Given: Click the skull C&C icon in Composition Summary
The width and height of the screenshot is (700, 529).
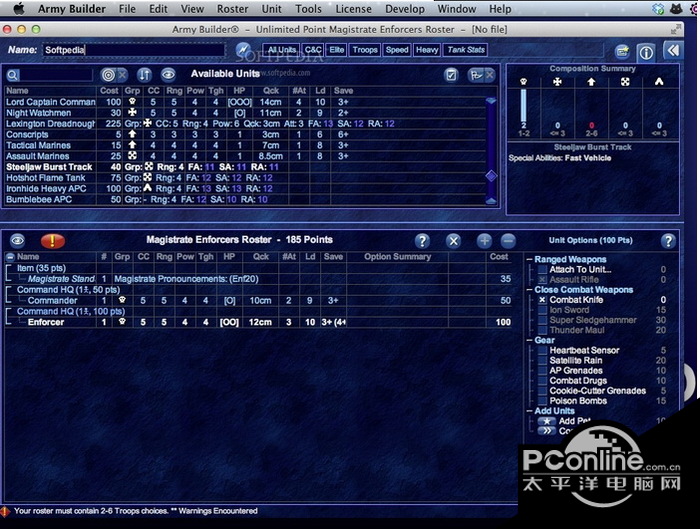Looking at the screenshot, I should (x=523, y=82).
